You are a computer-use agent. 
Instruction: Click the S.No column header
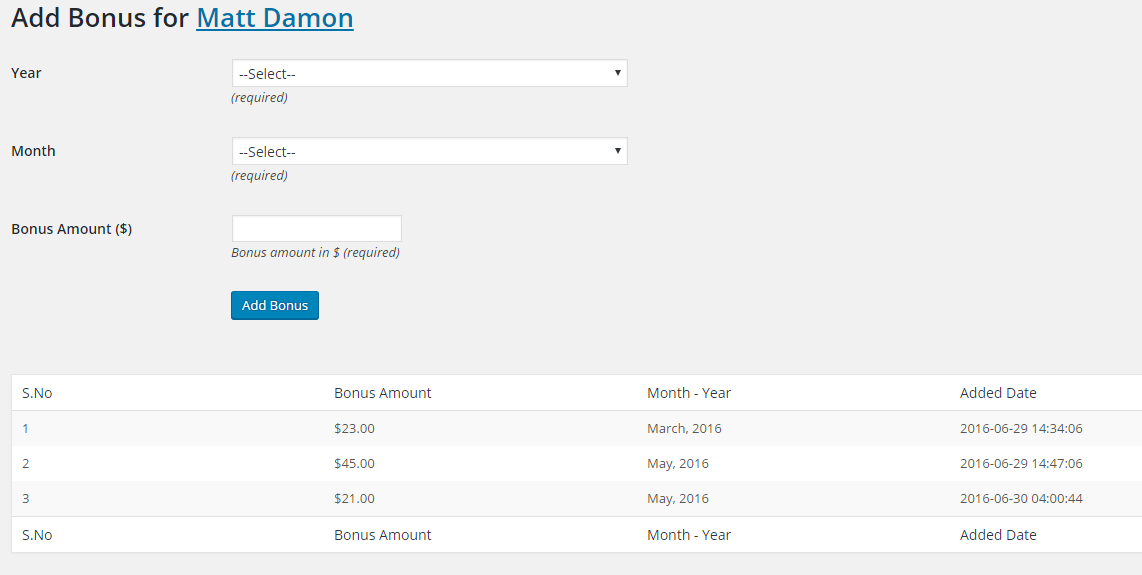coord(37,393)
